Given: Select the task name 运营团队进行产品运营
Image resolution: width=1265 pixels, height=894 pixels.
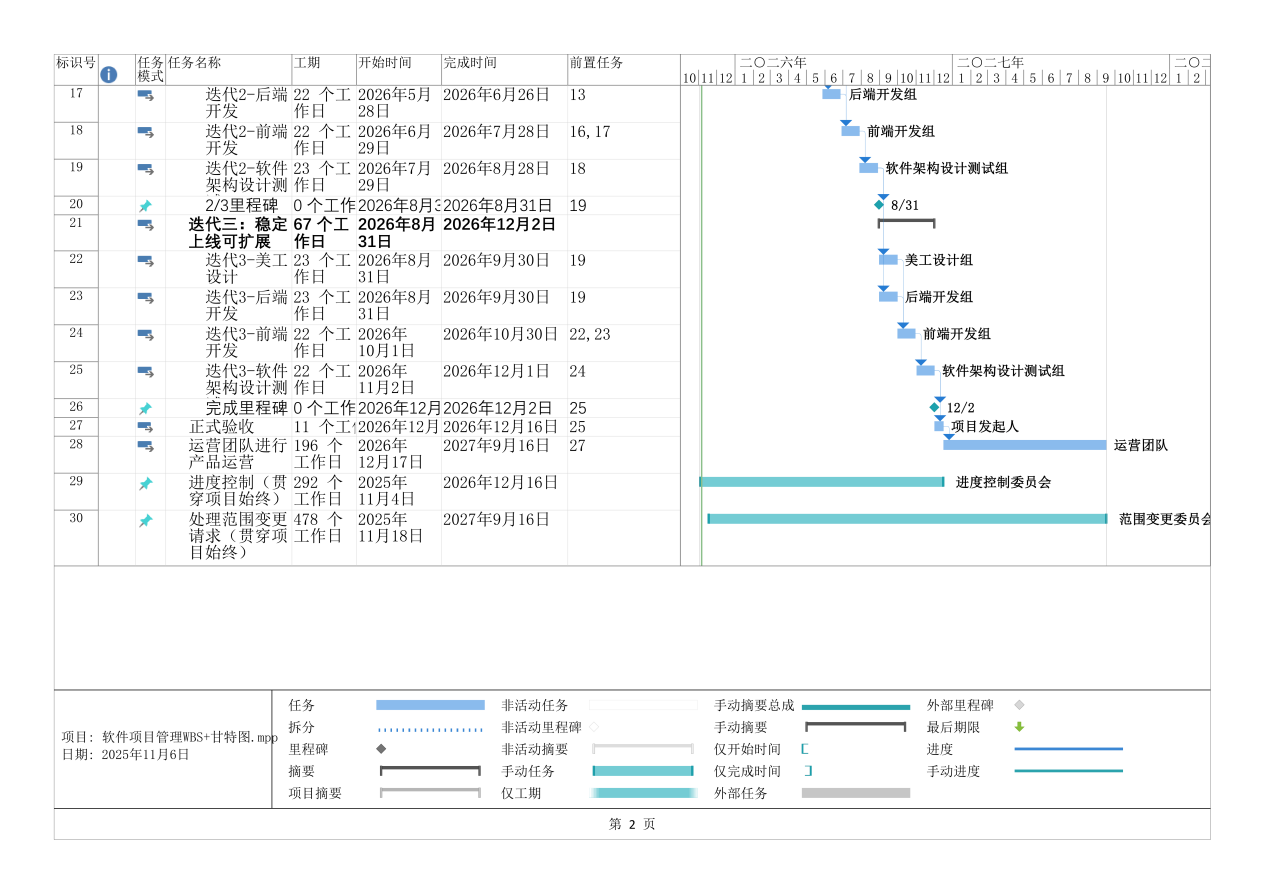Looking at the screenshot, I should point(238,454).
